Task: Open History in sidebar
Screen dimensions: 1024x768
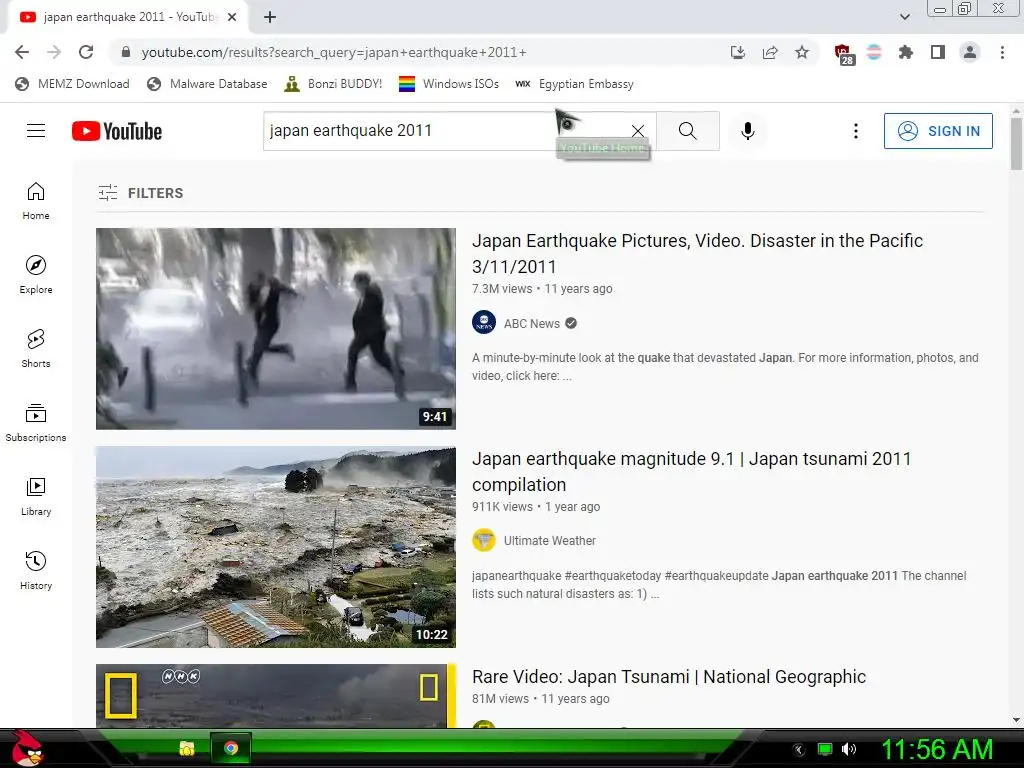Action: (x=36, y=571)
